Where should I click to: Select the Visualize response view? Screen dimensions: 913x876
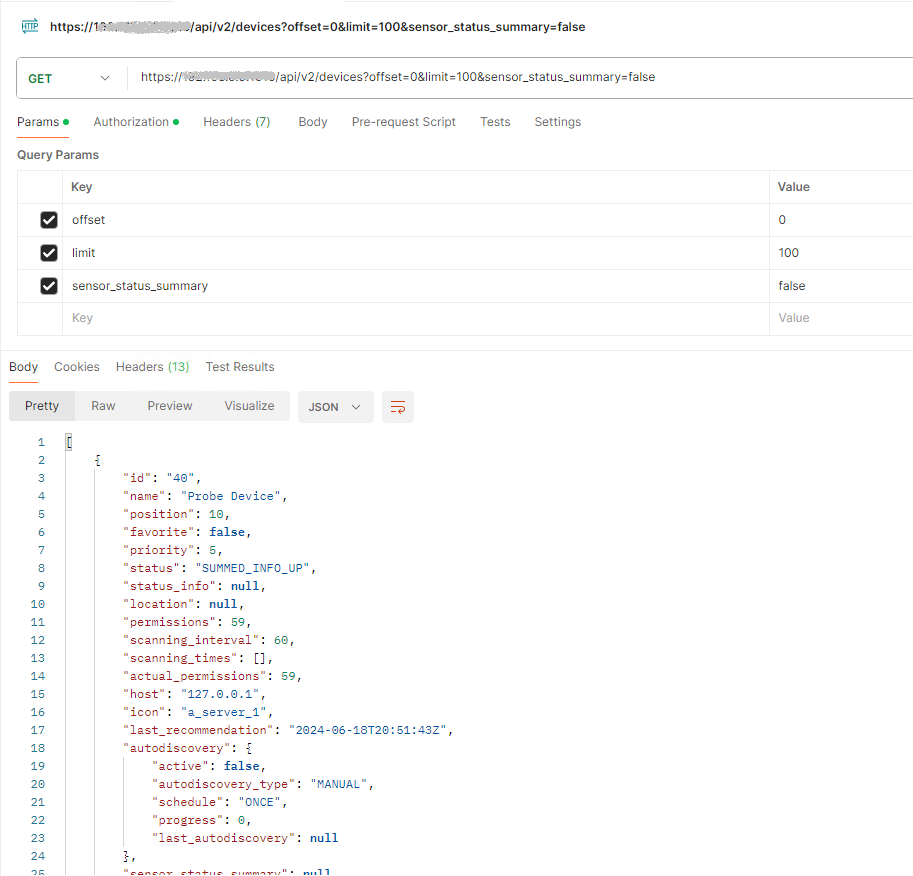point(249,406)
